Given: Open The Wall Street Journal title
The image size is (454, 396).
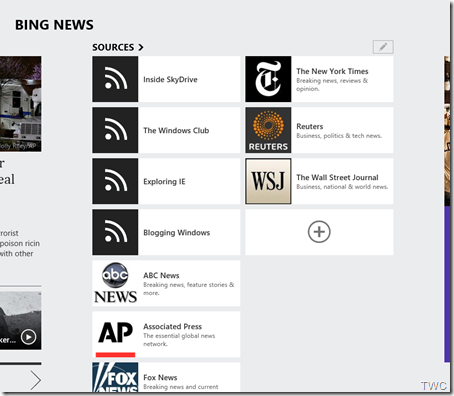Looking at the screenshot, I should click(x=337, y=177).
